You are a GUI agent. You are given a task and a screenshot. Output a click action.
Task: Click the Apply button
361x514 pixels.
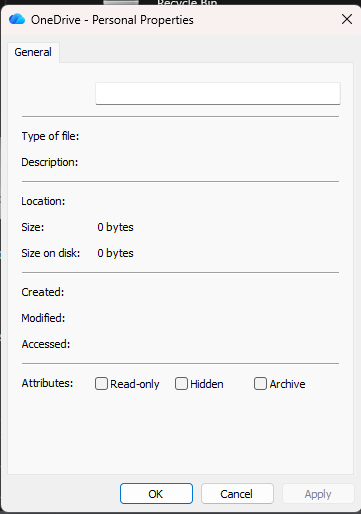coord(318,494)
